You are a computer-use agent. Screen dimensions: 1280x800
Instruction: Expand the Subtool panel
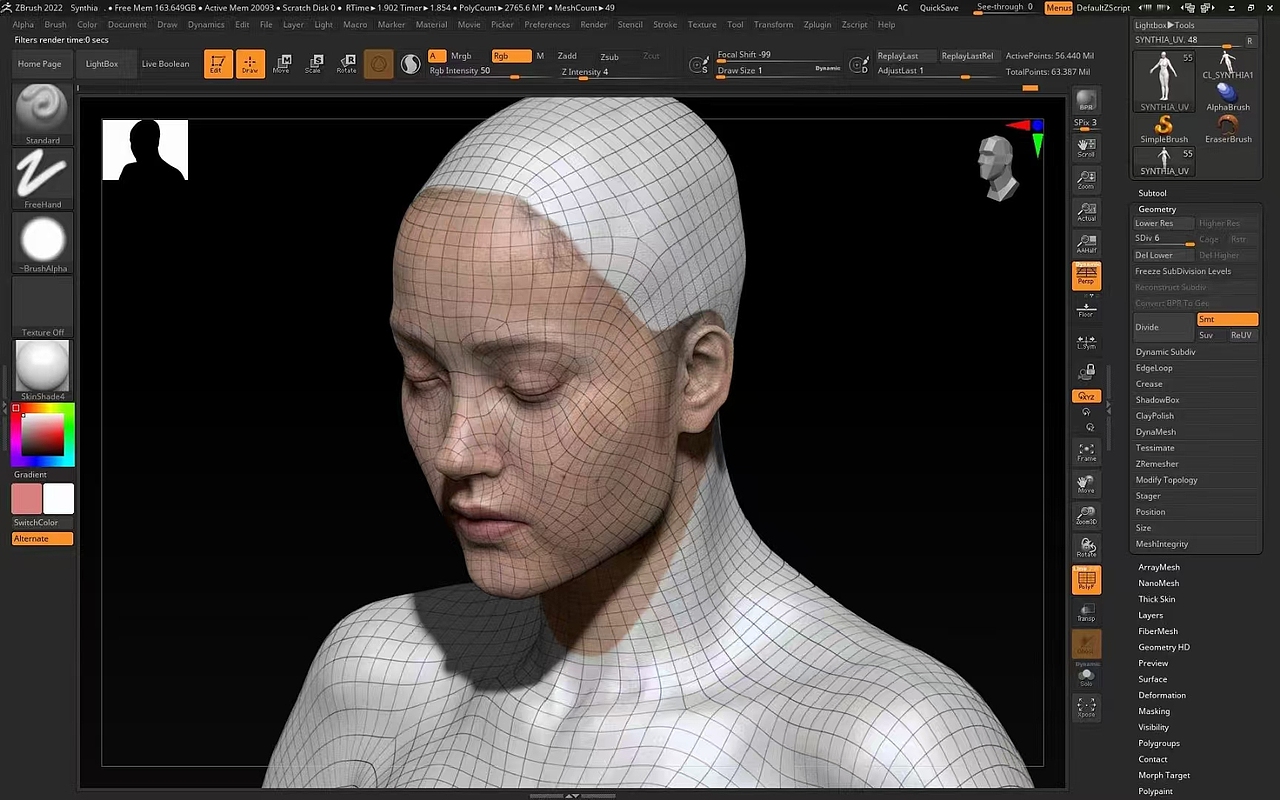tap(1152, 192)
